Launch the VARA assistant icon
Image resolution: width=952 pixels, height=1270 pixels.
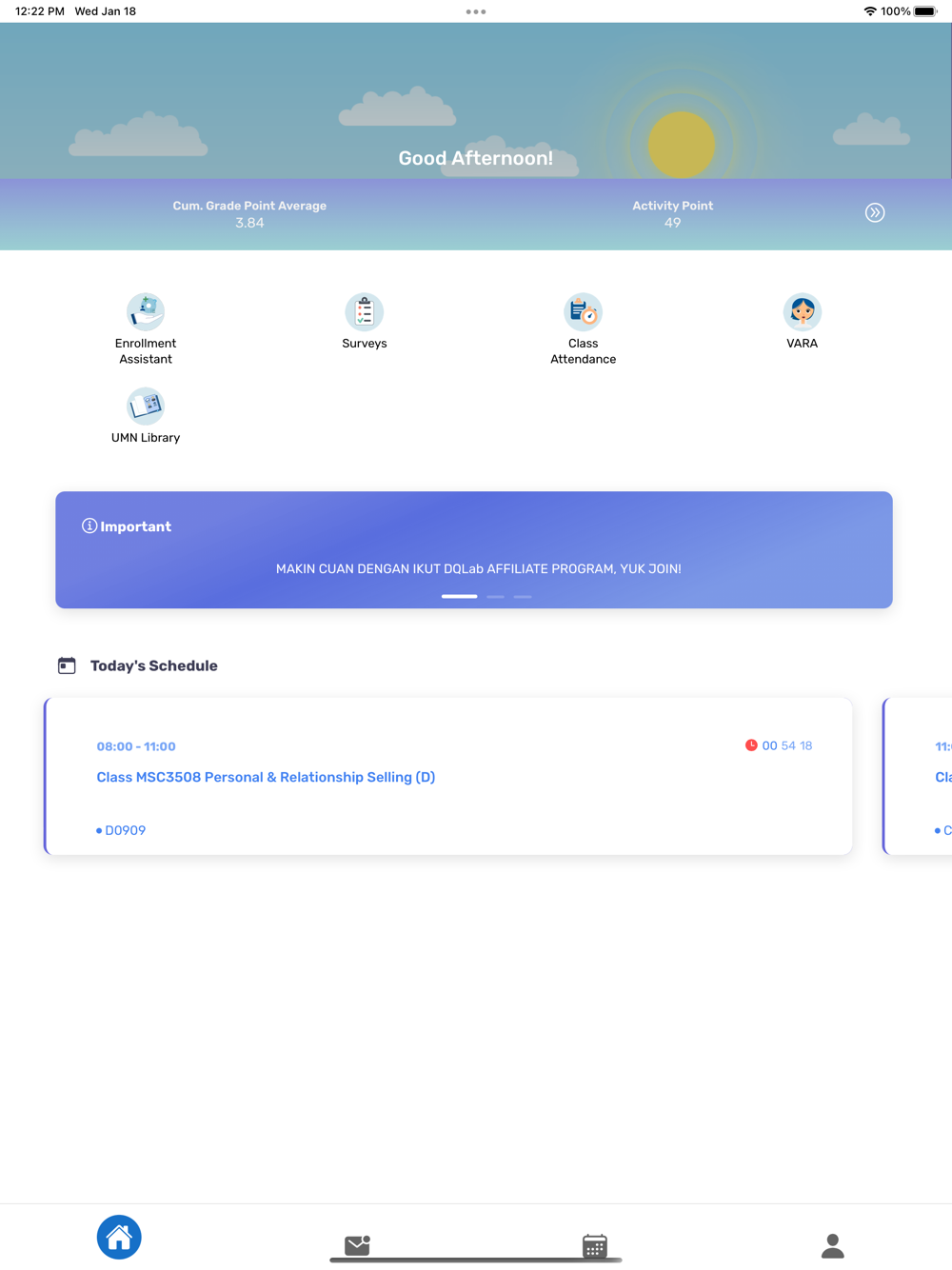(x=803, y=311)
